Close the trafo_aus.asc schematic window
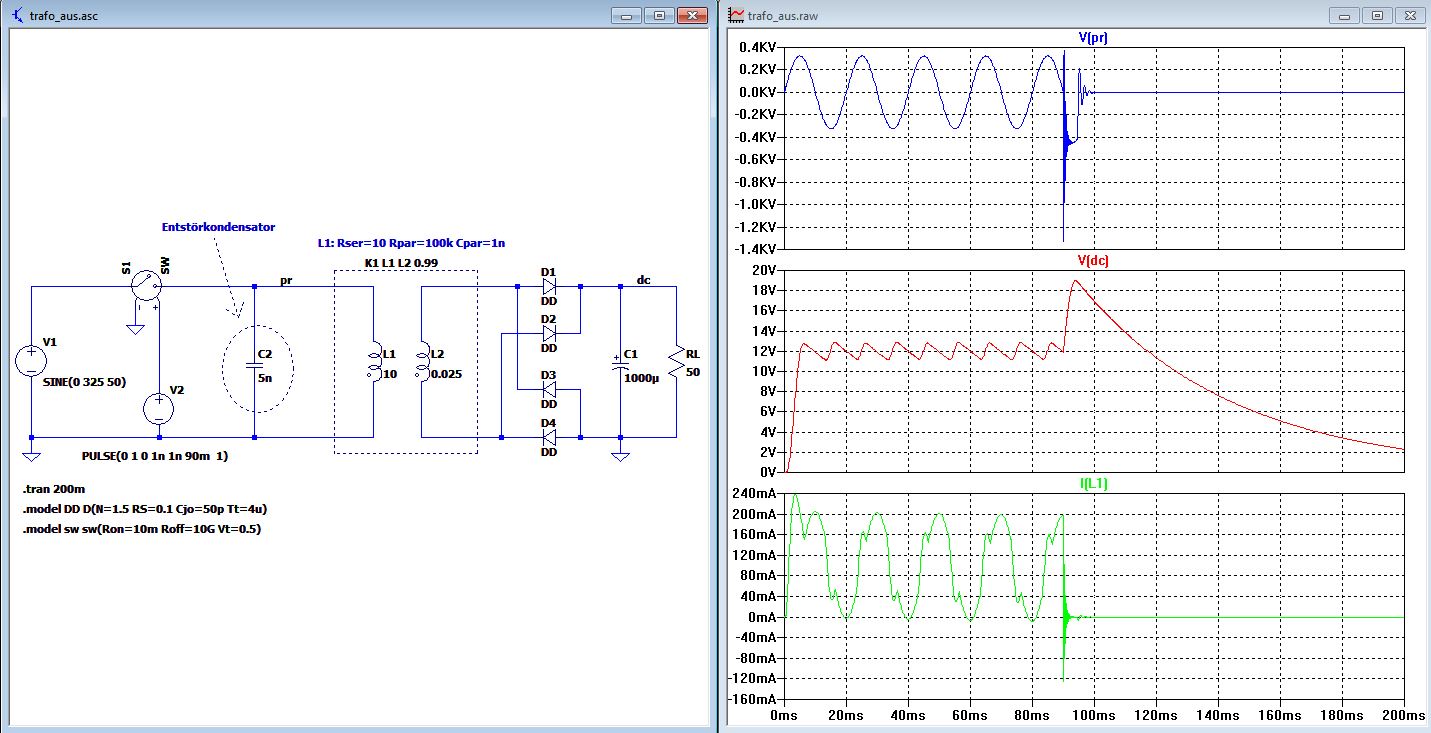The height and width of the screenshot is (733, 1431). tap(692, 15)
